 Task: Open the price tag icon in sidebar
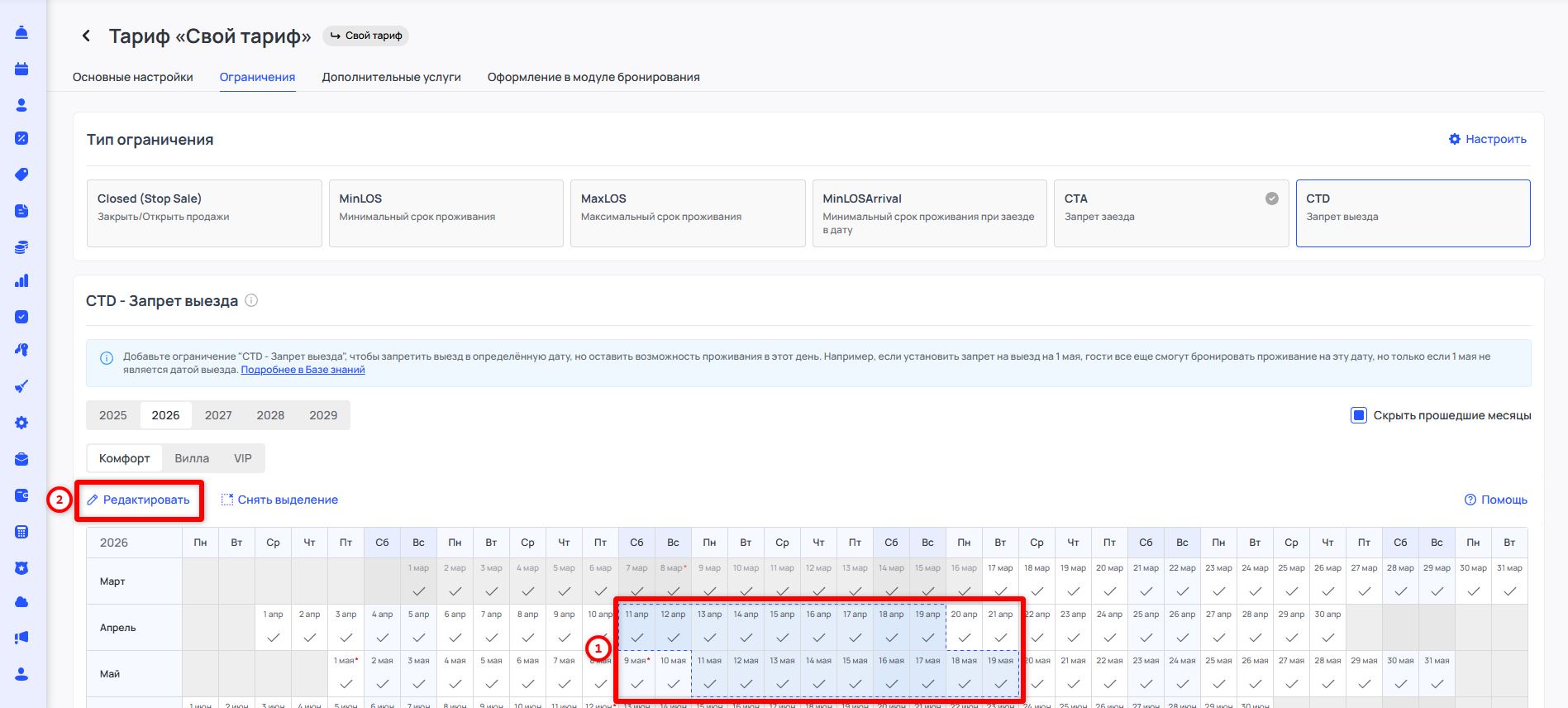[x=22, y=175]
